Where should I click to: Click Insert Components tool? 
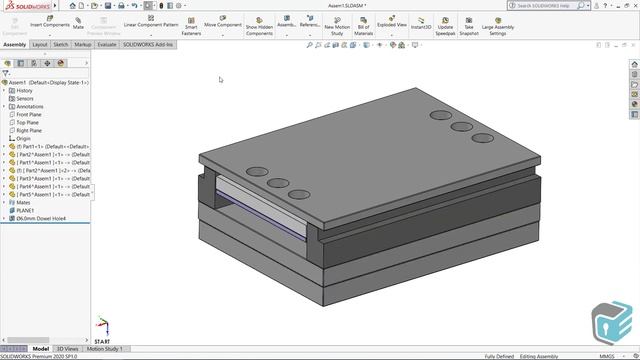coord(50,21)
